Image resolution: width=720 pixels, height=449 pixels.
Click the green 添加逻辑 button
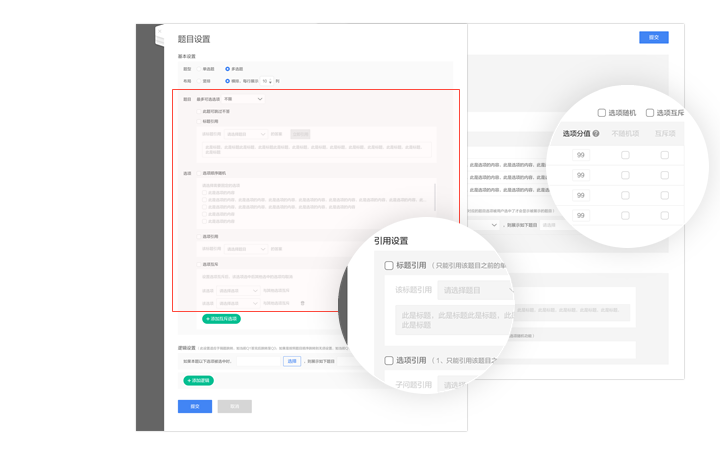199,381
